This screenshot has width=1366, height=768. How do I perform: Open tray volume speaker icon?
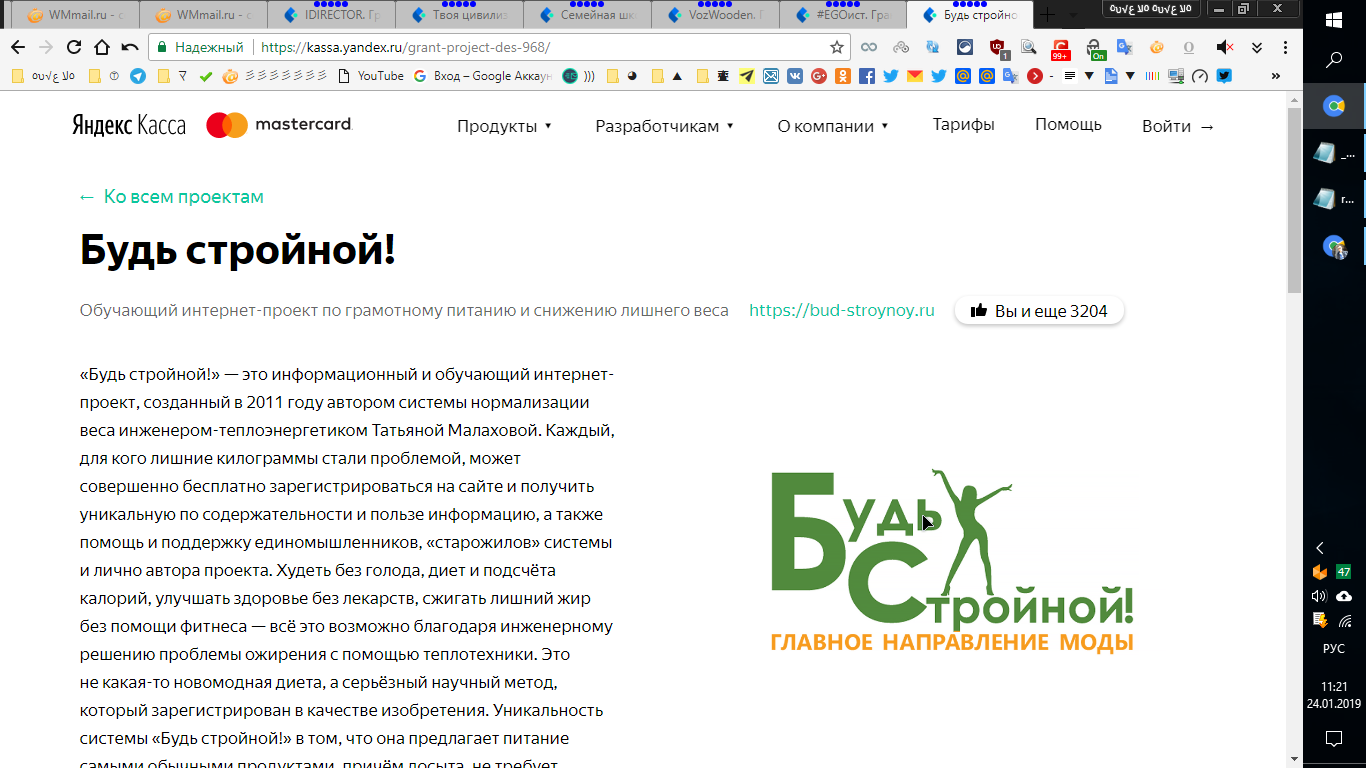[1319, 596]
